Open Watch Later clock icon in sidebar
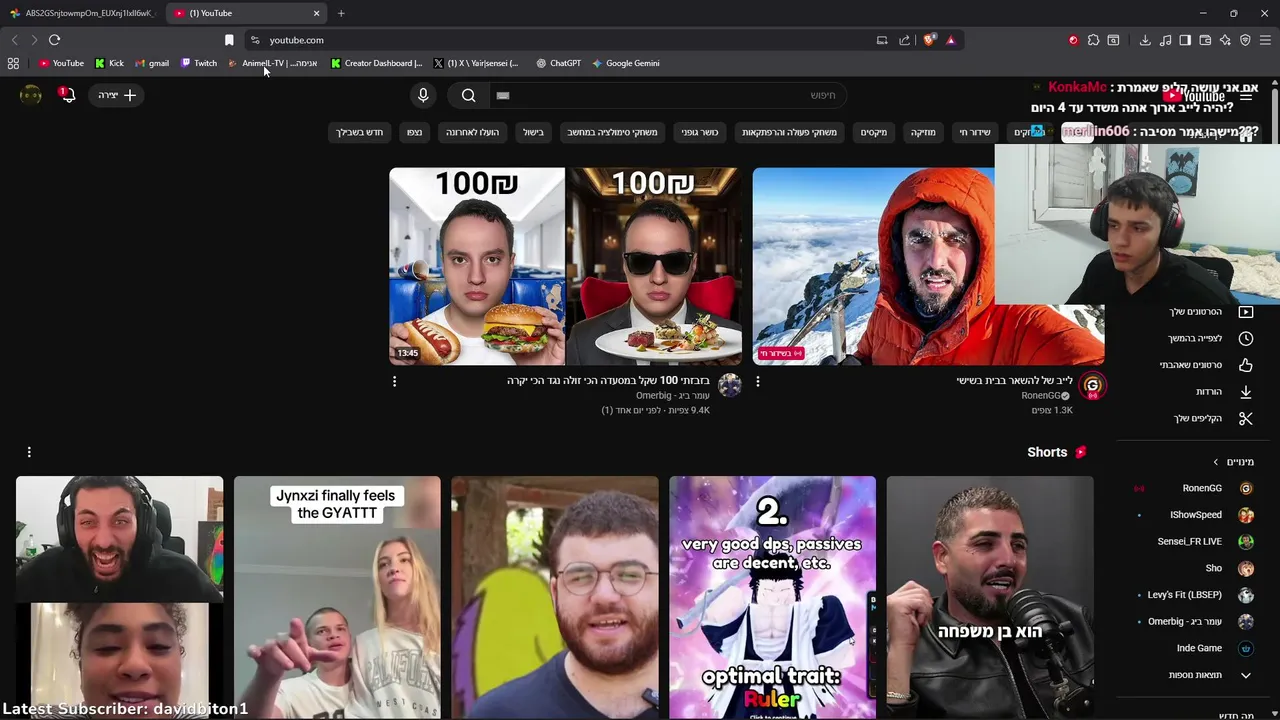Screen dimensions: 1280x720 pos(1245,338)
